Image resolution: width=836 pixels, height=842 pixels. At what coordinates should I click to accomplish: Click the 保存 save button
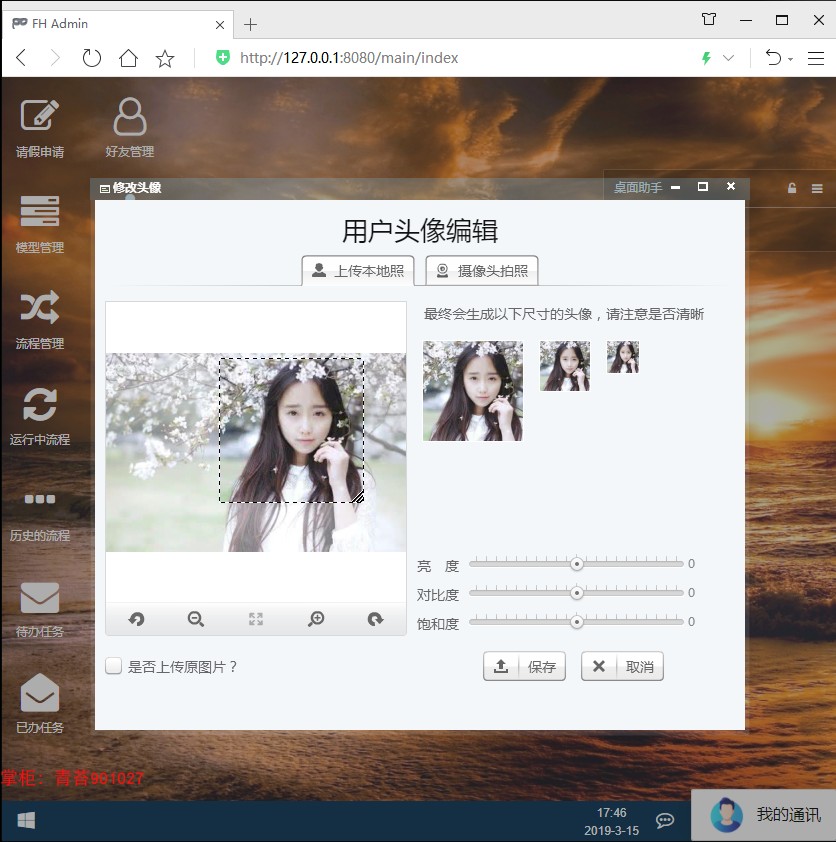[524, 666]
